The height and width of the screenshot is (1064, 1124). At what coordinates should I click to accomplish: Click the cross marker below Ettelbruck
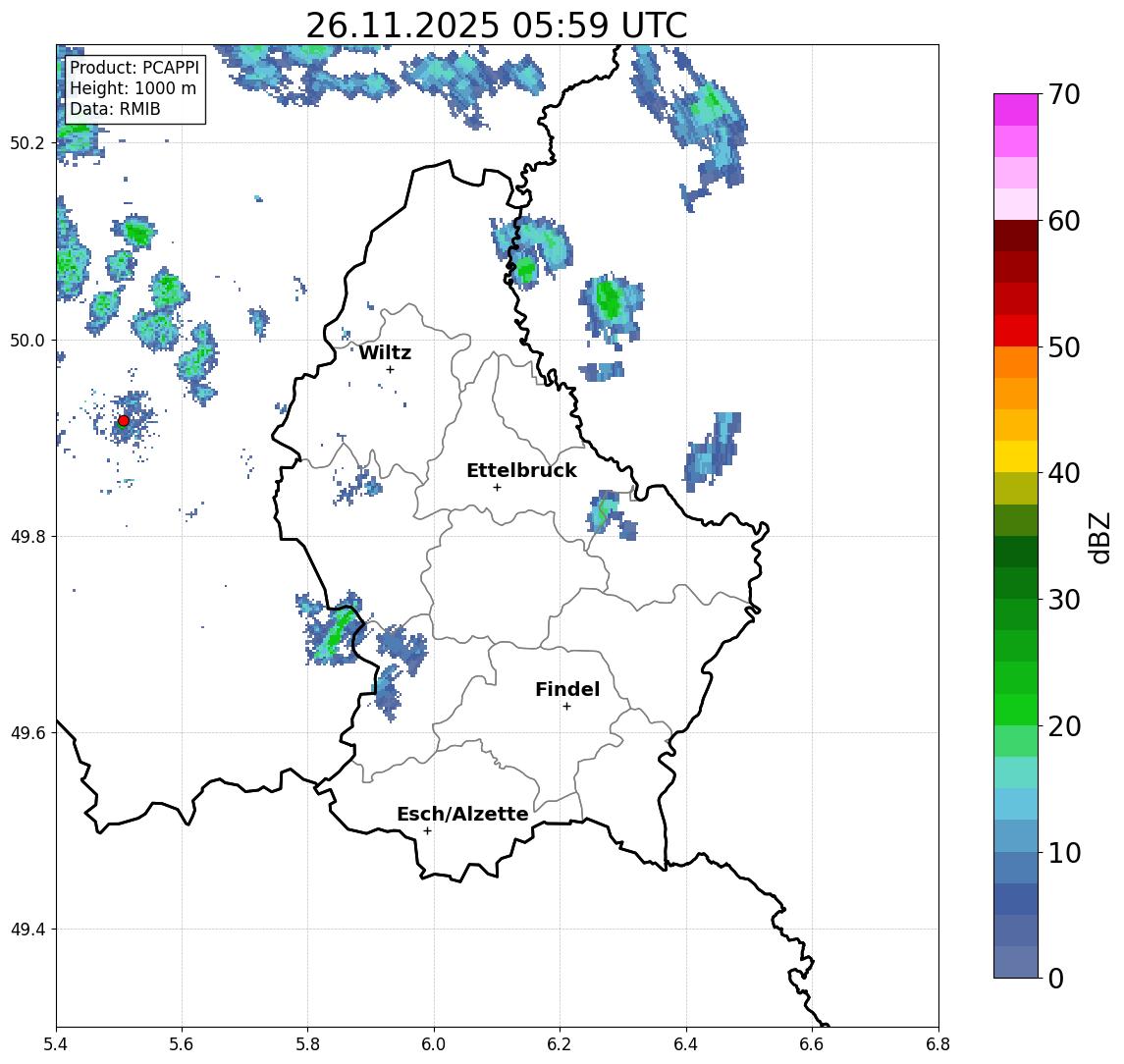[x=498, y=488]
